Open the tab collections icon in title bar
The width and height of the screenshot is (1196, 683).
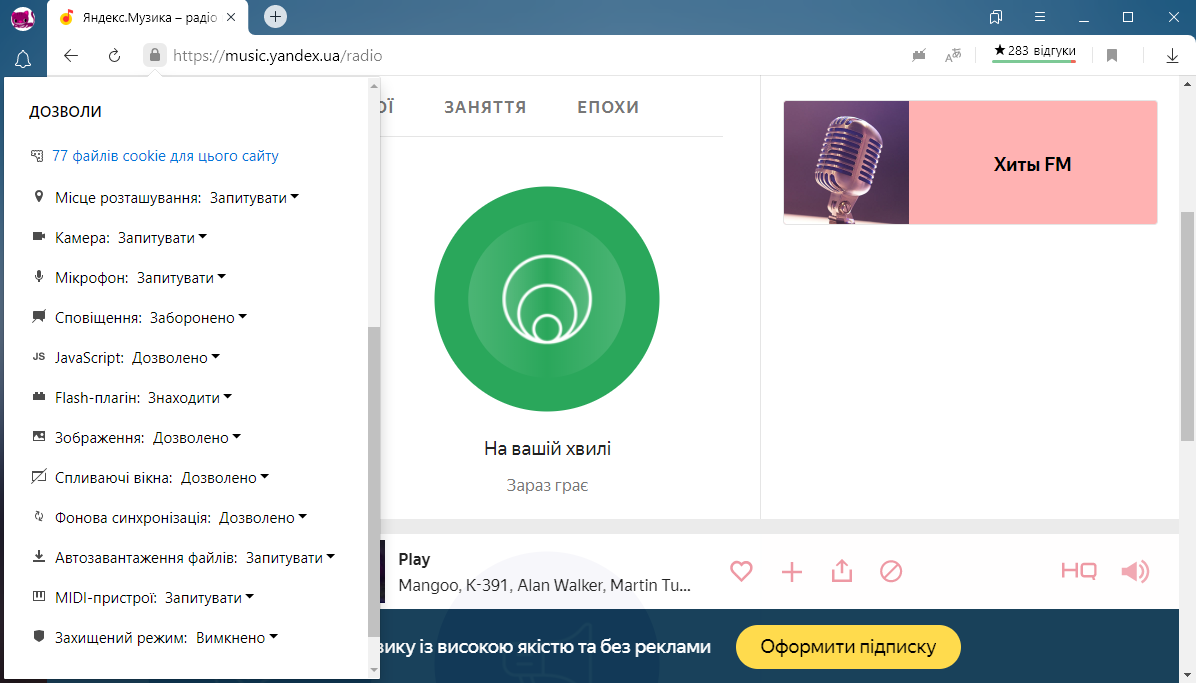(x=995, y=17)
